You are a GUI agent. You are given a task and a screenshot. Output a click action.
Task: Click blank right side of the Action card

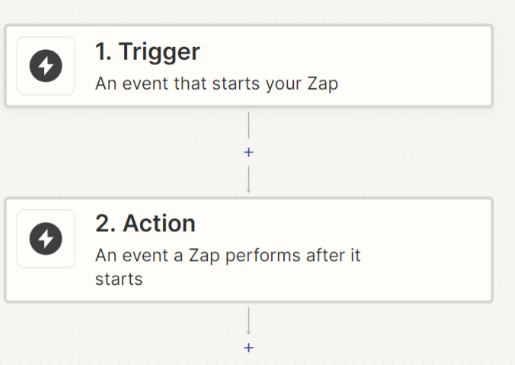pos(427,250)
